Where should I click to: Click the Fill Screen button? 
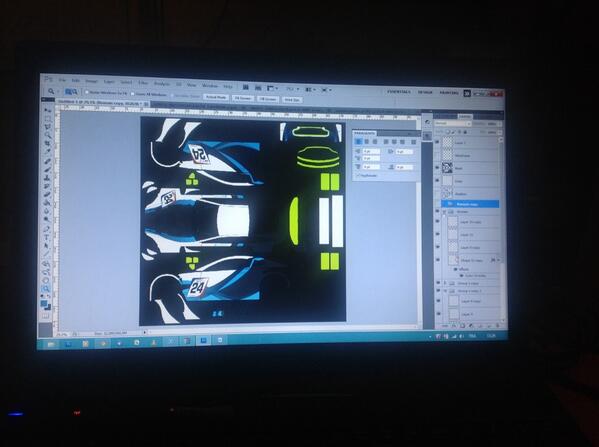pos(268,99)
